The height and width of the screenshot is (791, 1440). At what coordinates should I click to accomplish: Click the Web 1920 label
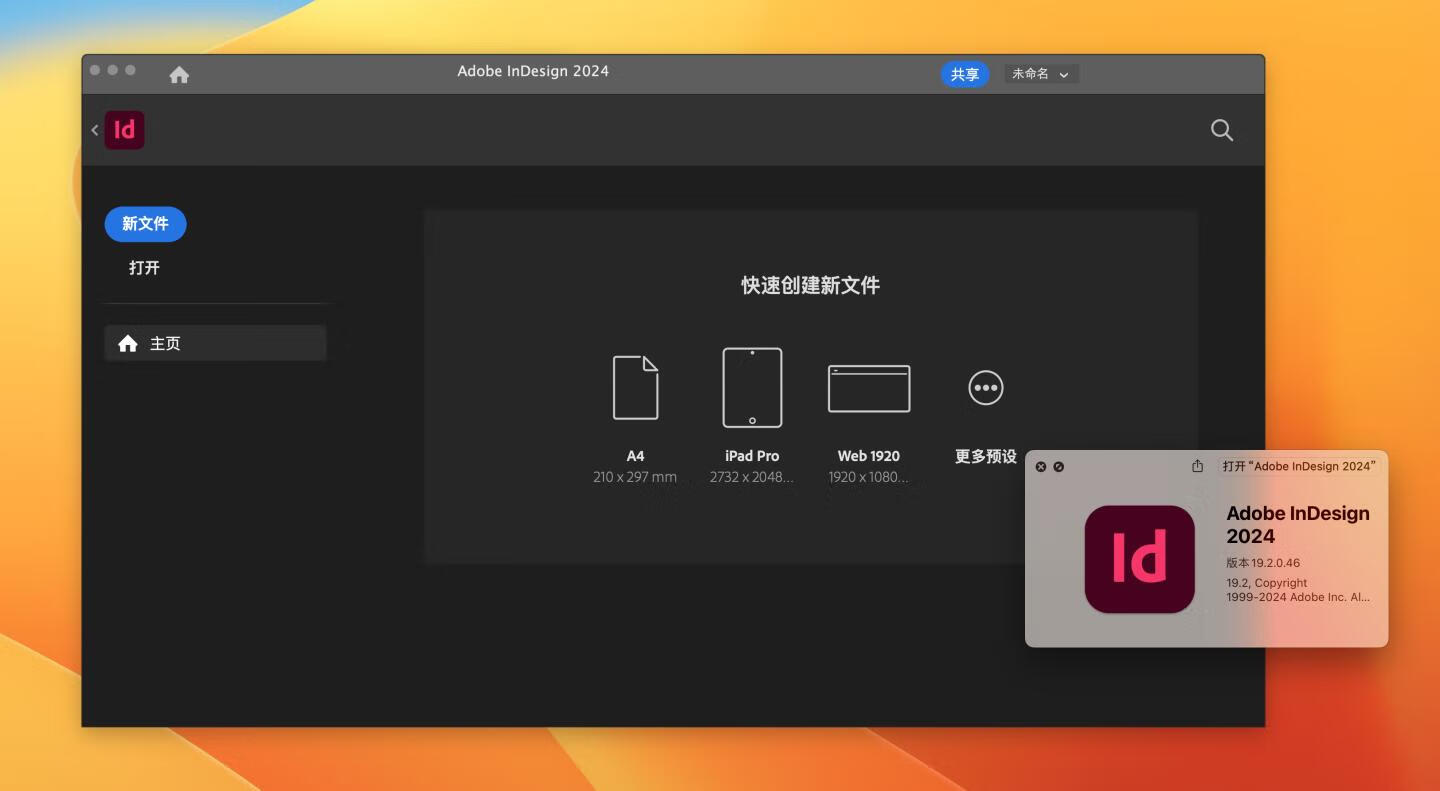point(869,456)
